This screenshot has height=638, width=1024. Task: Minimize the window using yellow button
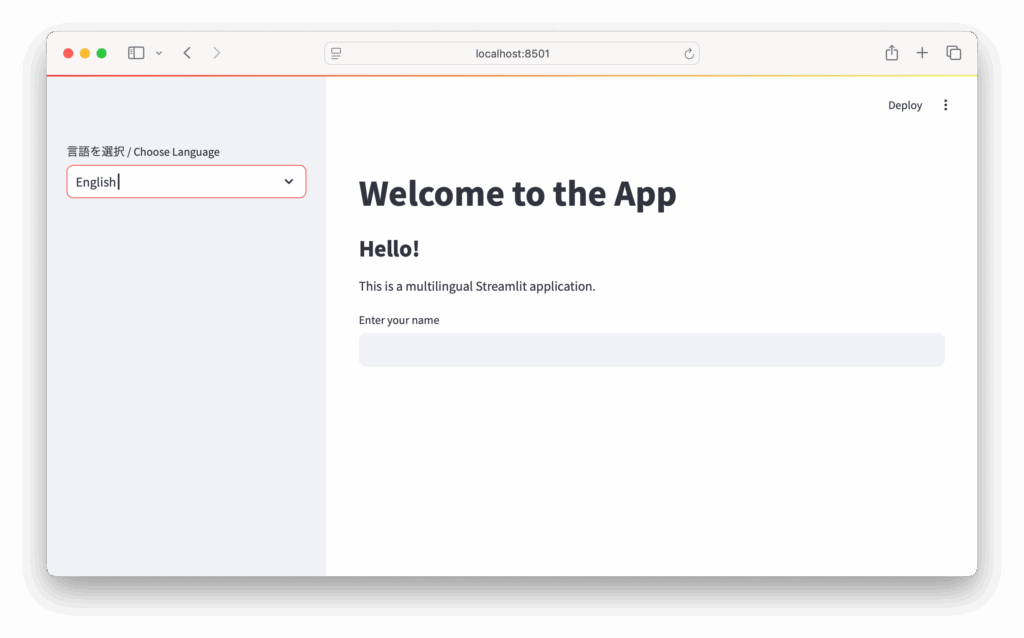tap(85, 53)
